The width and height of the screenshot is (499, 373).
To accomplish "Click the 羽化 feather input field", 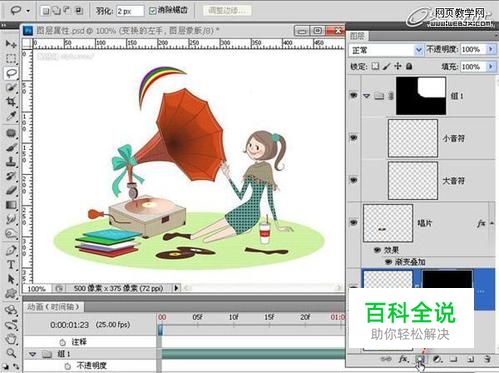I will click(x=130, y=11).
